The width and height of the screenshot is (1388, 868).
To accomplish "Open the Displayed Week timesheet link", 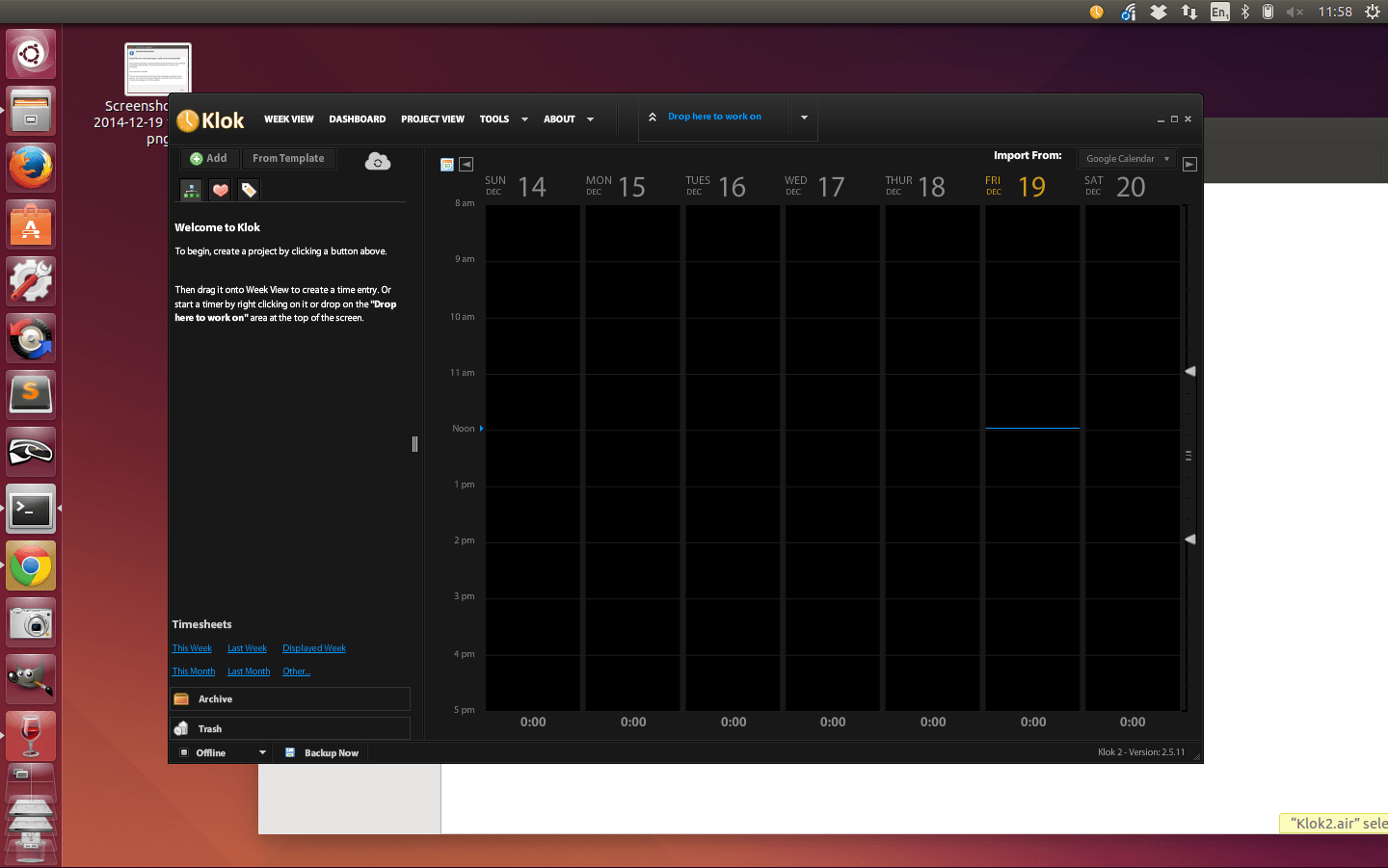I will [x=314, y=648].
